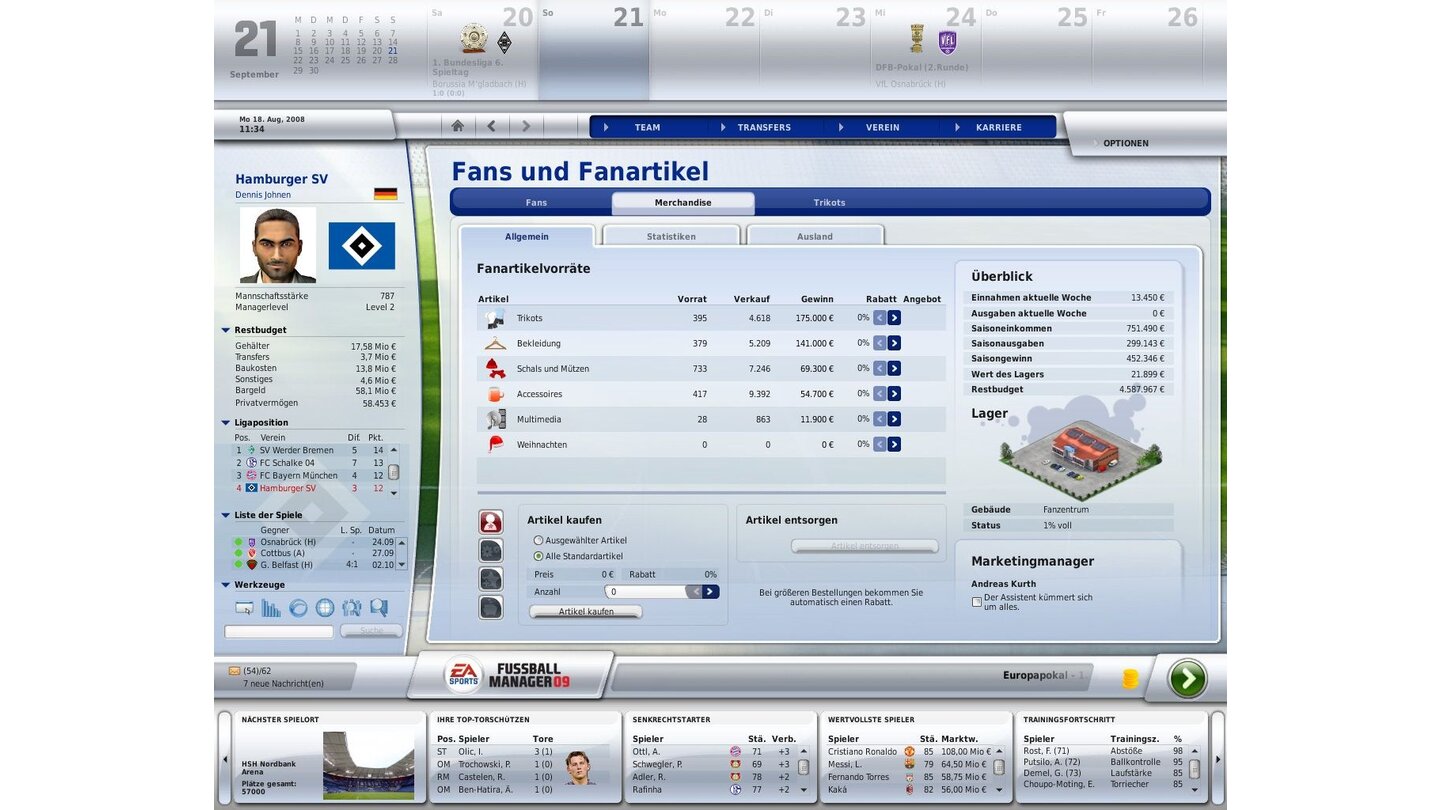Open the Statistiken sub-tab

[671, 236]
